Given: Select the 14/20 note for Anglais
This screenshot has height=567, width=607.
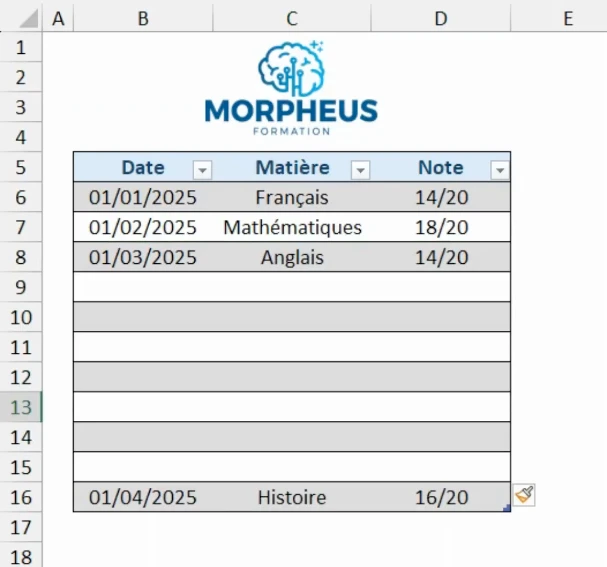Looking at the screenshot, I should coord(441,257).
